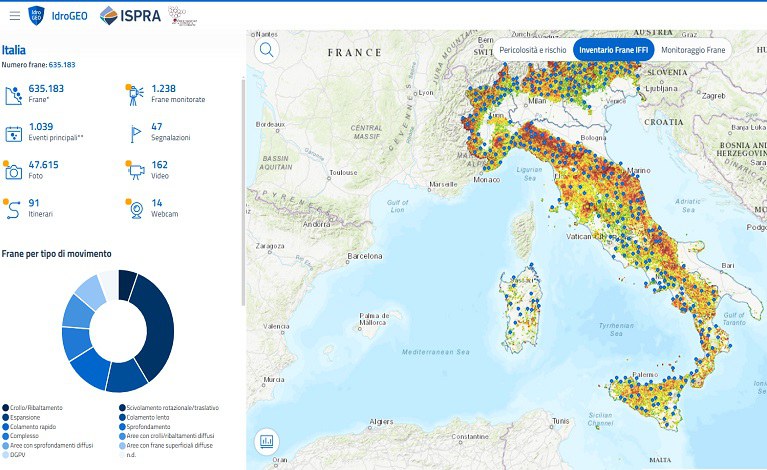767x470 pixels.
Task: Click the Webcam icon
Action: coord(135,209)
